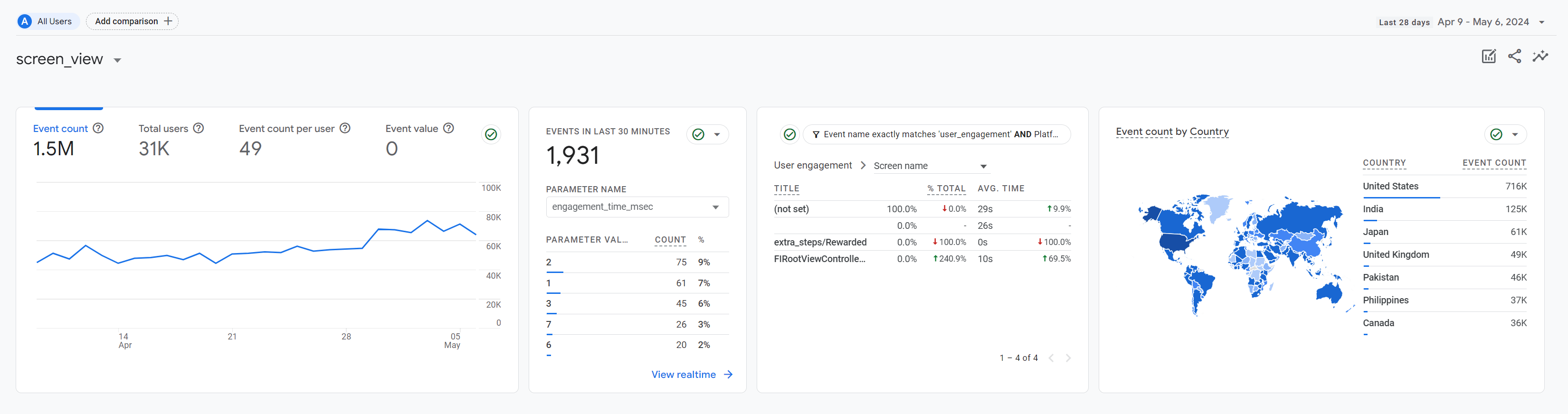Click parameter value 7 row
1568x414 pixels.
pyautogui.click(x=637, y=324)
